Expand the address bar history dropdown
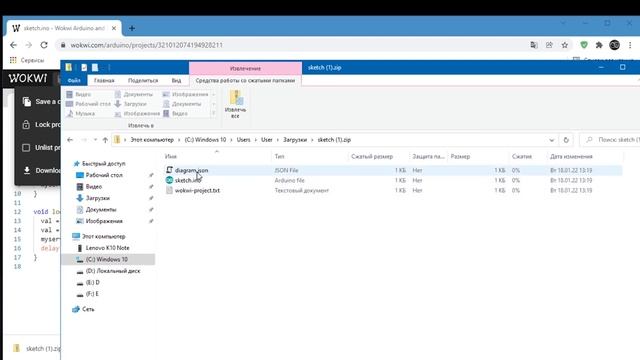Viewport: 640px width, 360px height. pos(551,140)
